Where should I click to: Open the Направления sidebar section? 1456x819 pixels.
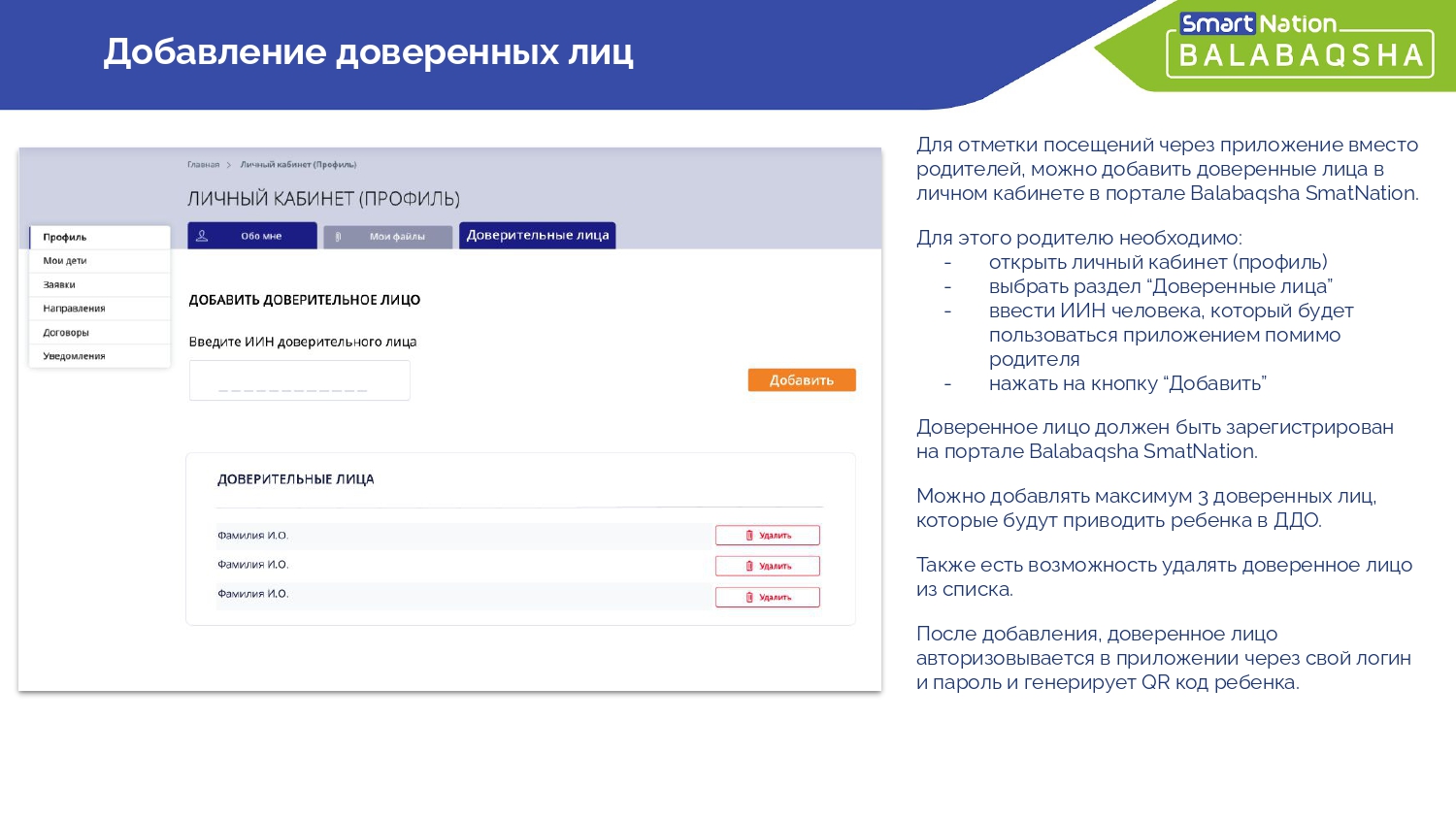tap(74, 309)
